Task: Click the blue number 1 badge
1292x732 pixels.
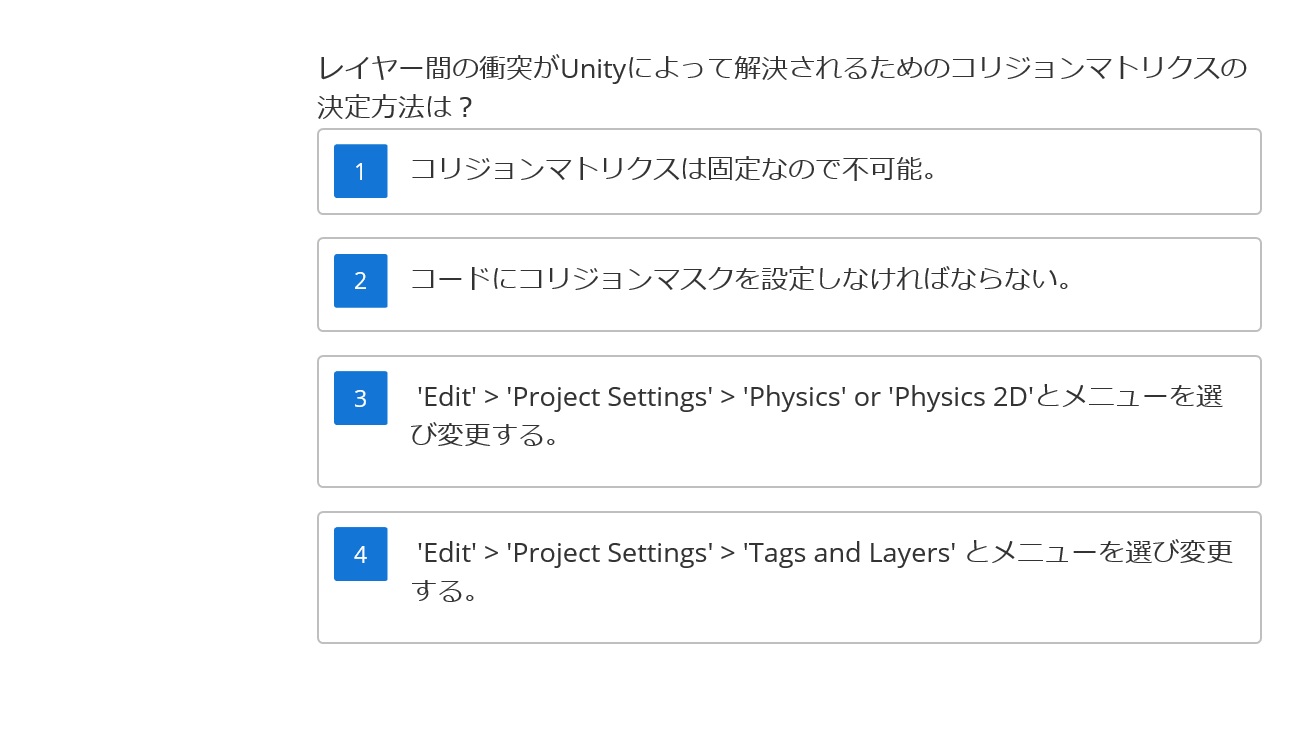Action: click(x=360, y=171)
